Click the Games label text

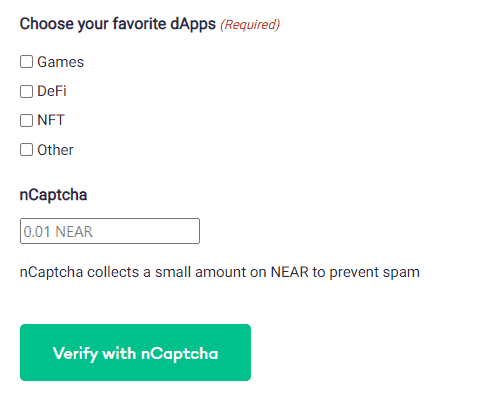(60, 62)
